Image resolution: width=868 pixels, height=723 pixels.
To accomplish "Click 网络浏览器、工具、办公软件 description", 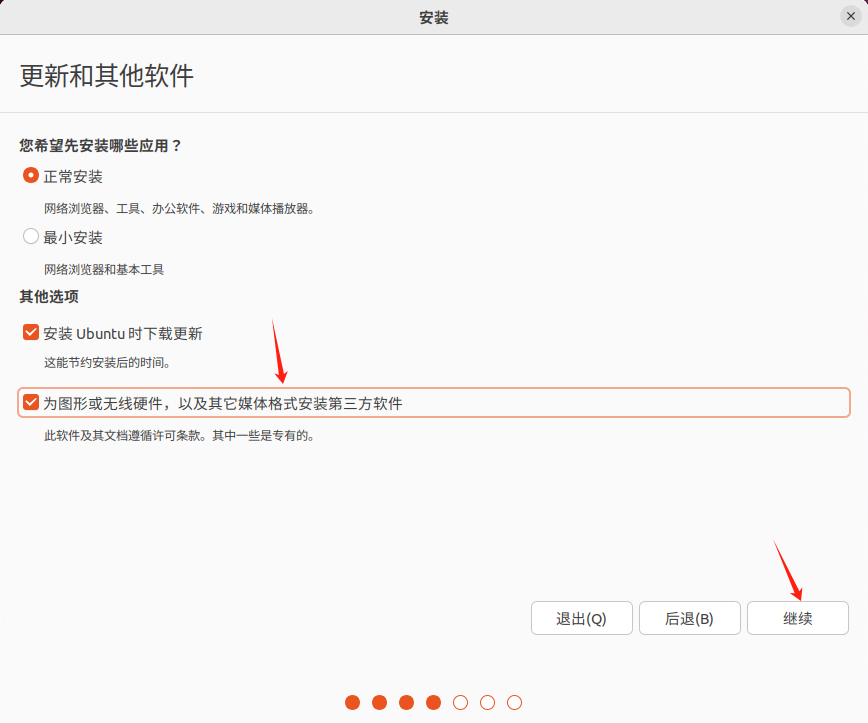I will tap(179, 209).
